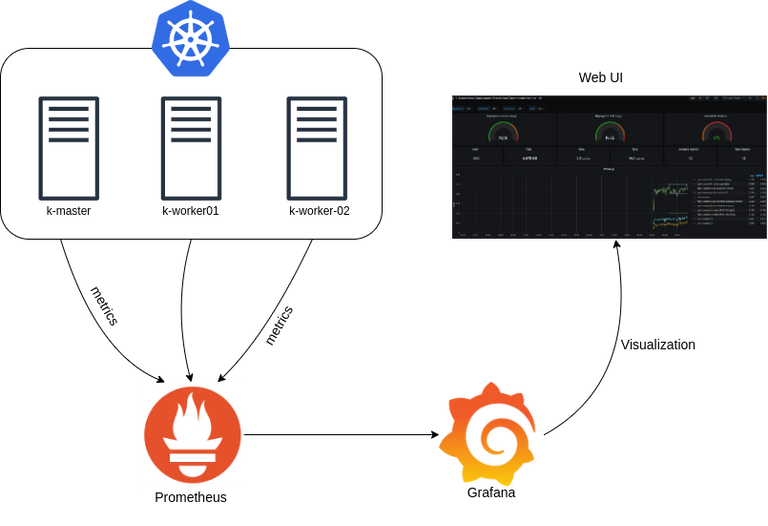
Task: Click the "k-master" label
Action: click(x=69, y=211)
